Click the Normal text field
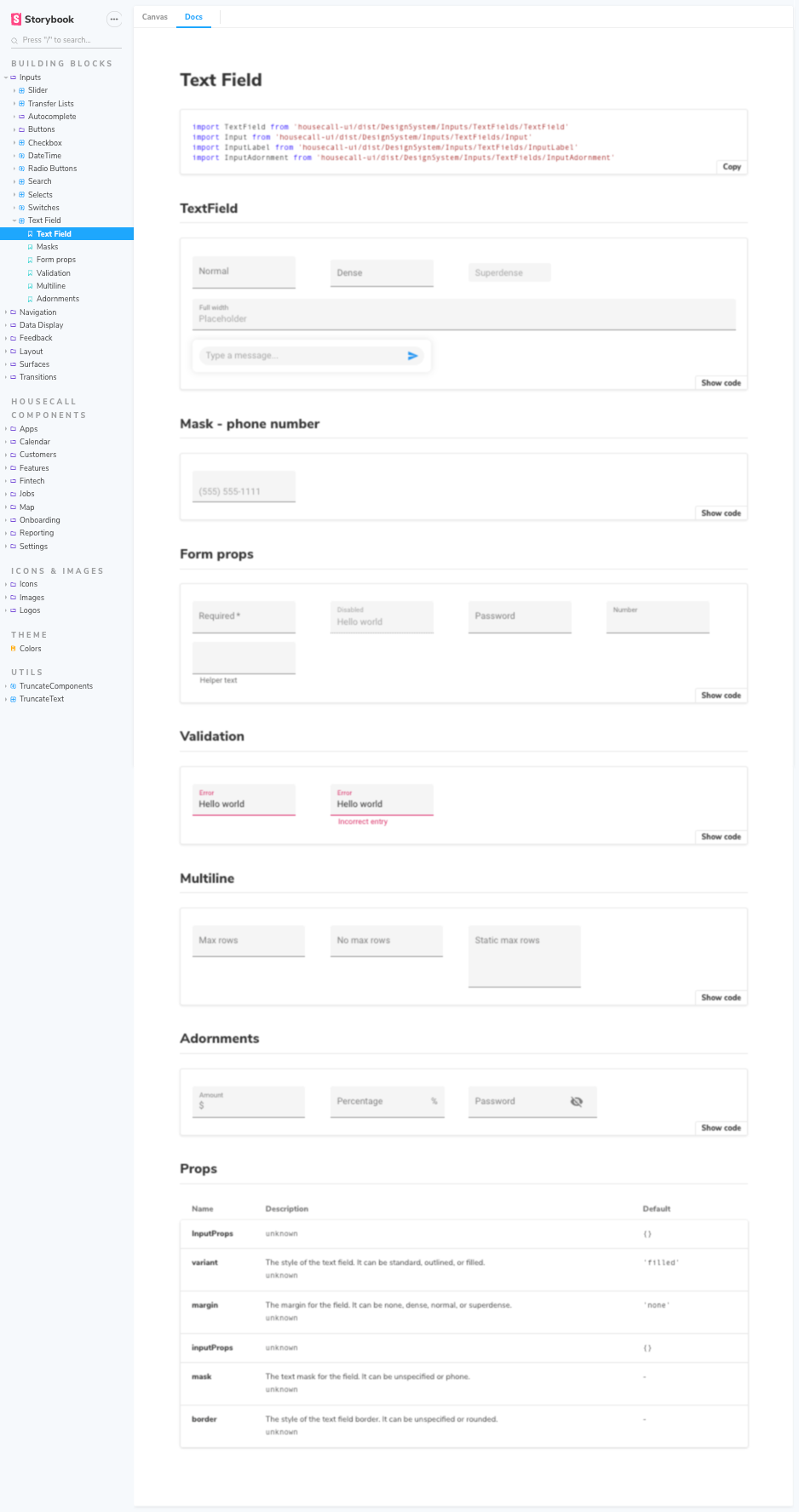Viewport: 799px width, 1512px height. tap(244, 272)
